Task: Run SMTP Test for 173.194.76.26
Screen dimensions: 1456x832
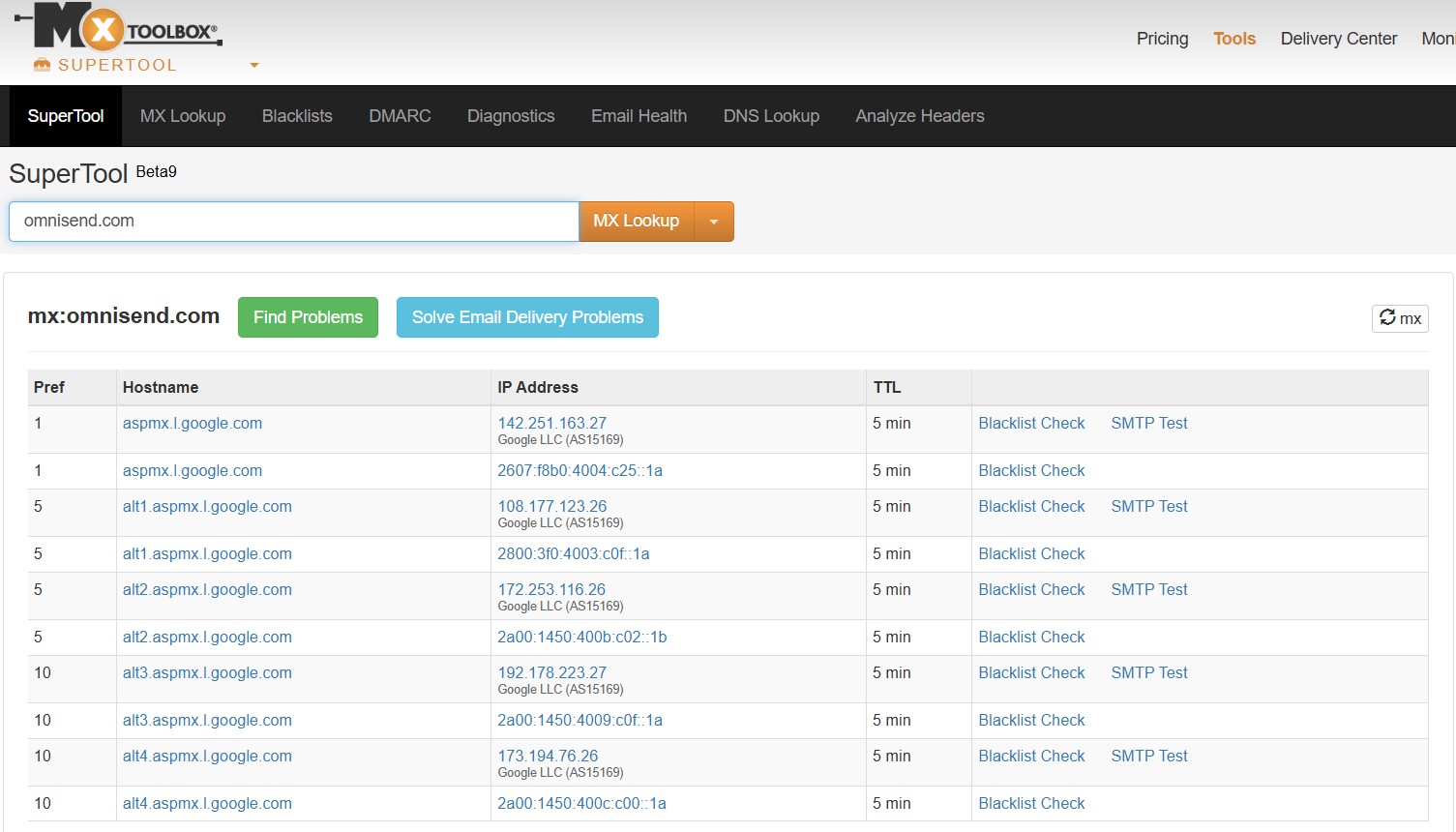Action: pyautogui.click(x=1149, y=756)
